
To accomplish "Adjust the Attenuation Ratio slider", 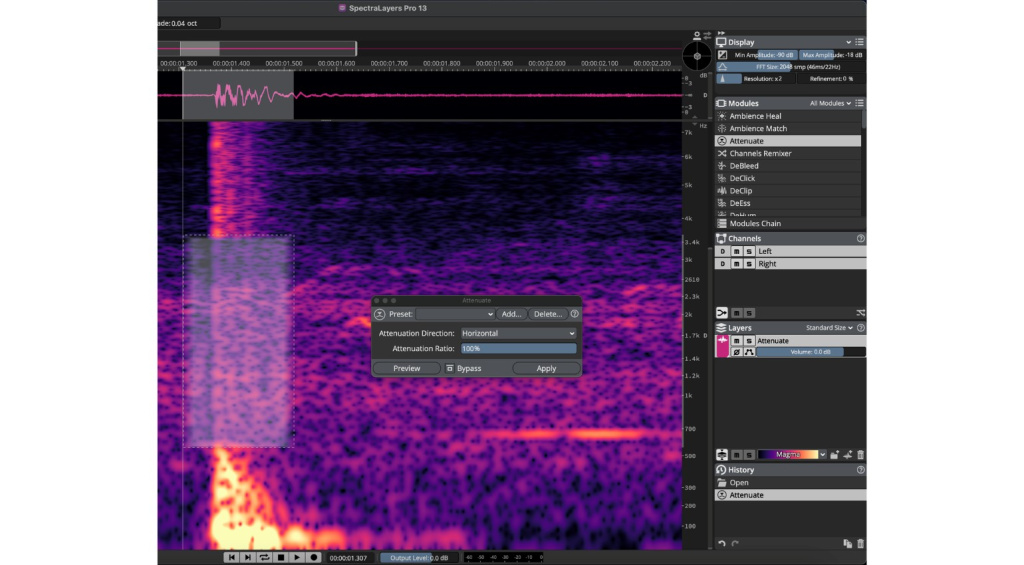I will tap(519, 349).
